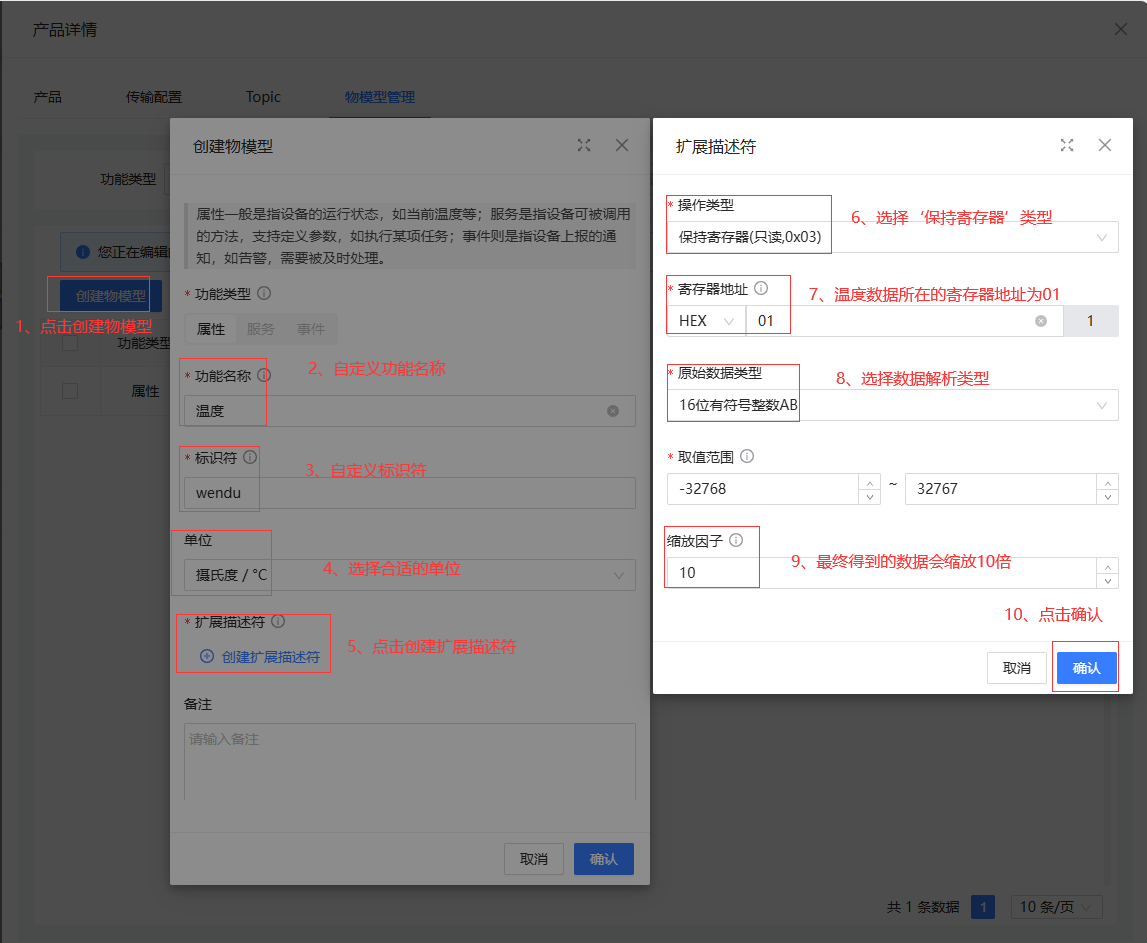The width and height of the screenshot is (1147, 943).
Task: Select the 事件 function type option
Action: coord(310,329)
